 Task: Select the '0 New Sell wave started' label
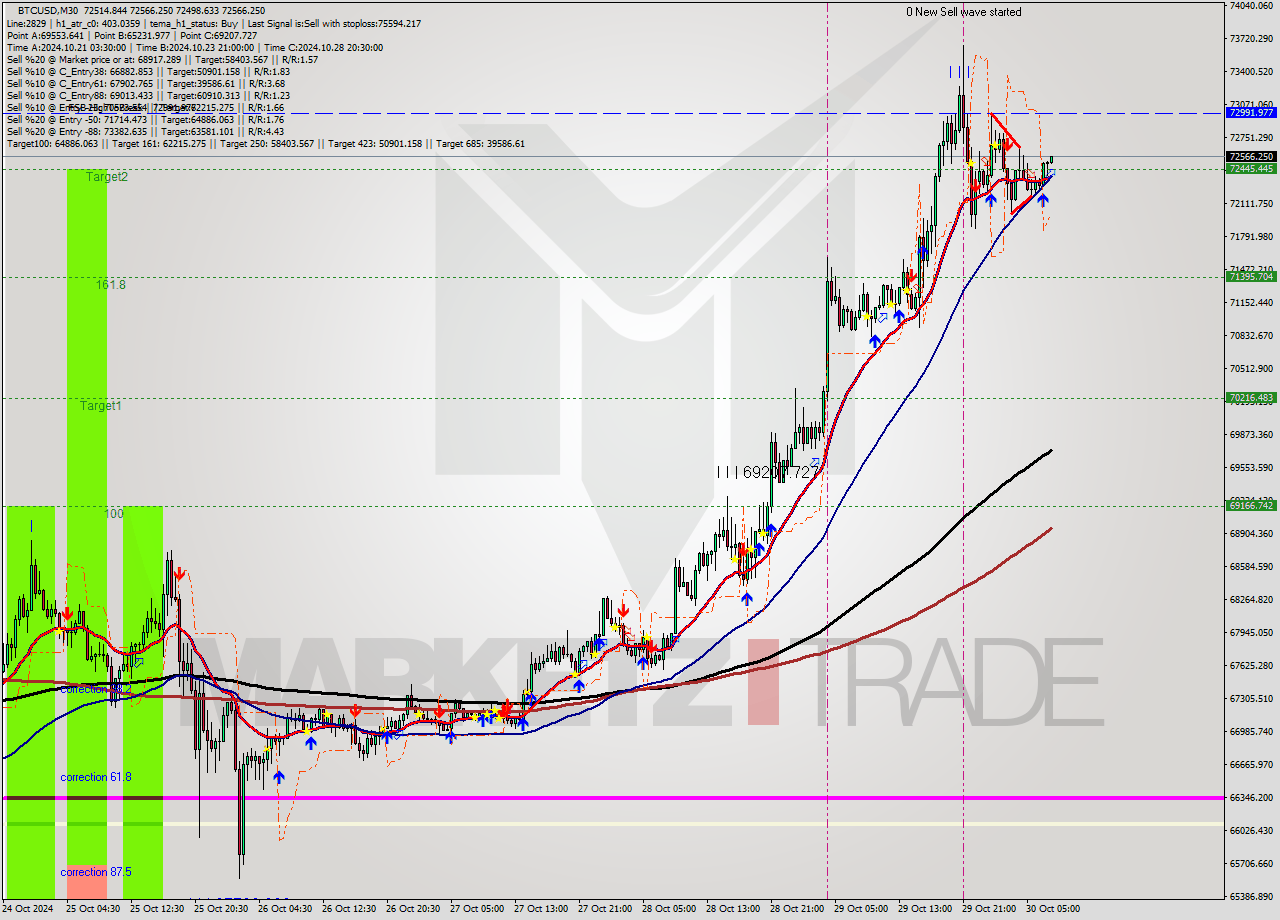coord(964,12)
